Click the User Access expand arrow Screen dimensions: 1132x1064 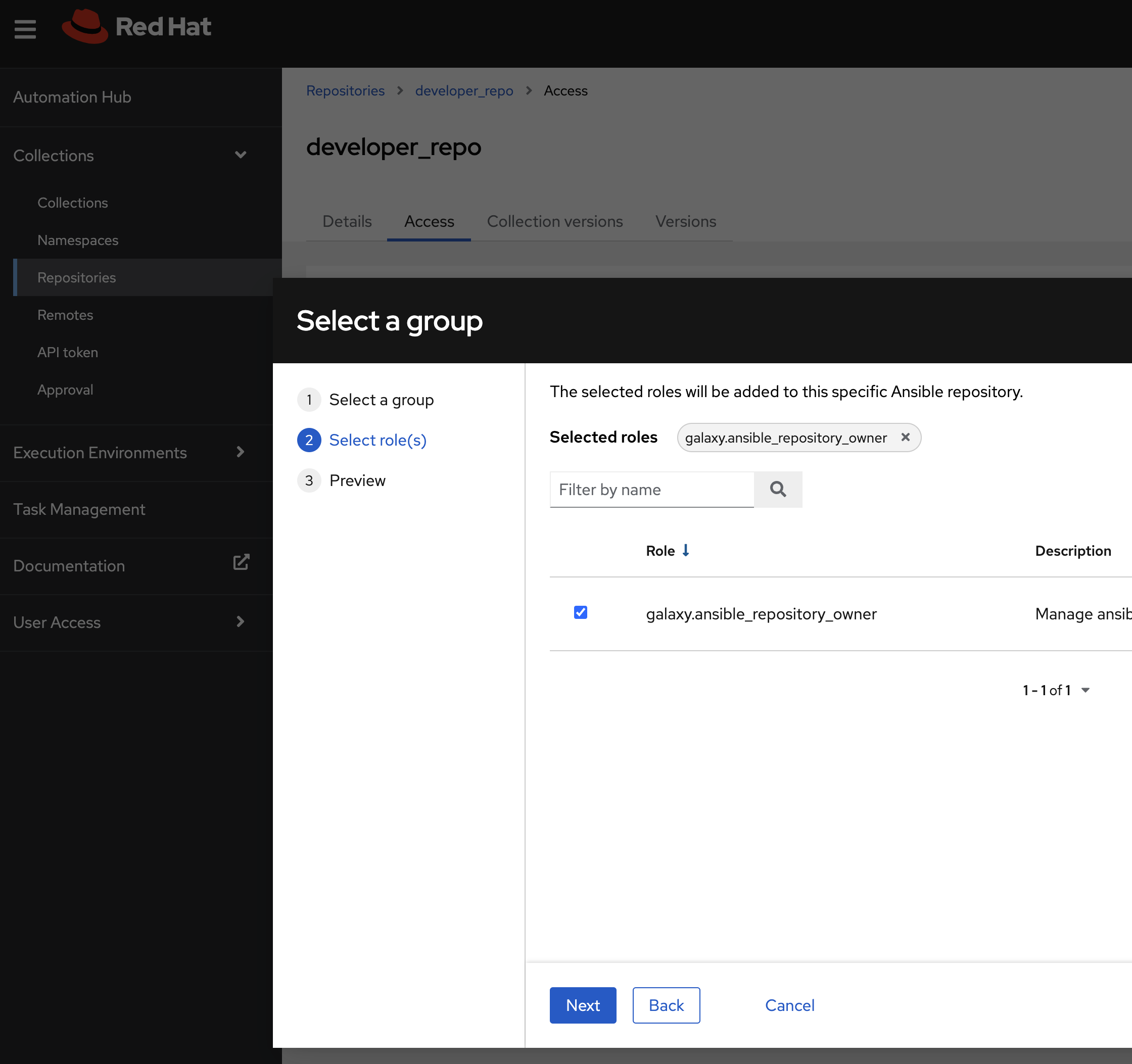[x=240, y=622]
